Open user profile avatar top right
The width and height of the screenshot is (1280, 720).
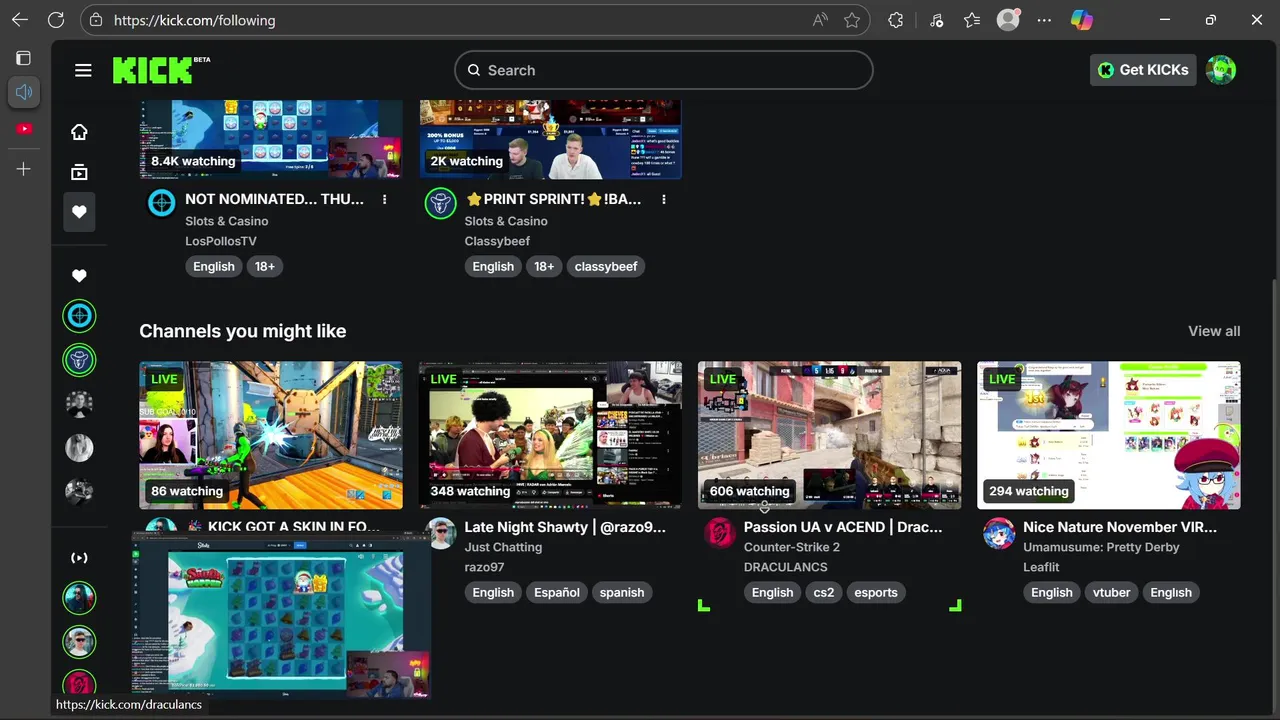tap(1221, 70)
